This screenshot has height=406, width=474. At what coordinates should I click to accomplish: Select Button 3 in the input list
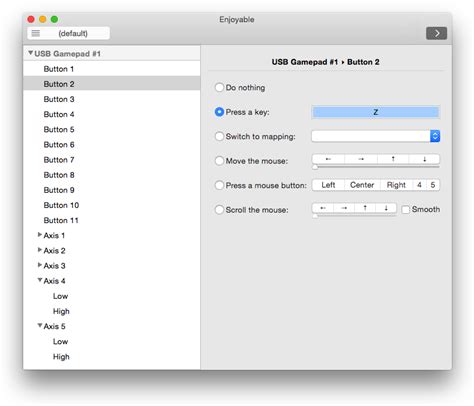(112, 99)
